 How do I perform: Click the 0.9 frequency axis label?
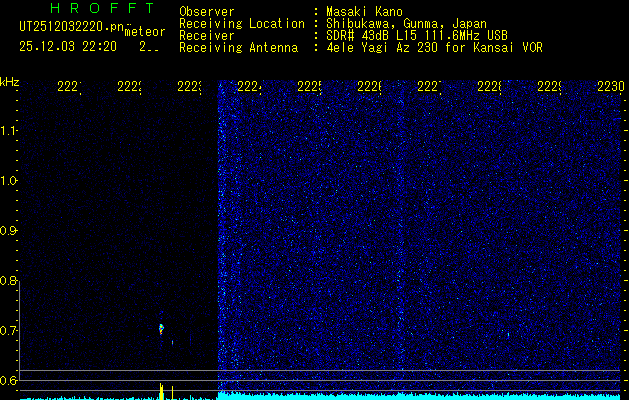8,231
